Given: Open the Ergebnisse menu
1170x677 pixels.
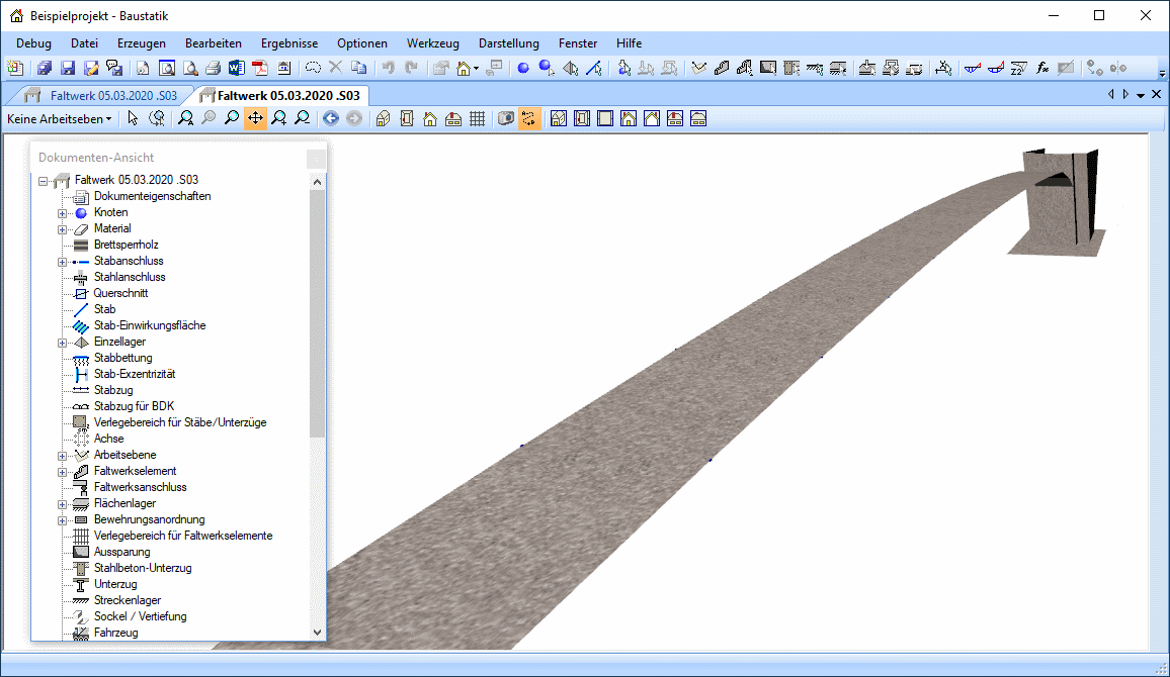Looking at the screenshot, I should (x=289, y=43).
